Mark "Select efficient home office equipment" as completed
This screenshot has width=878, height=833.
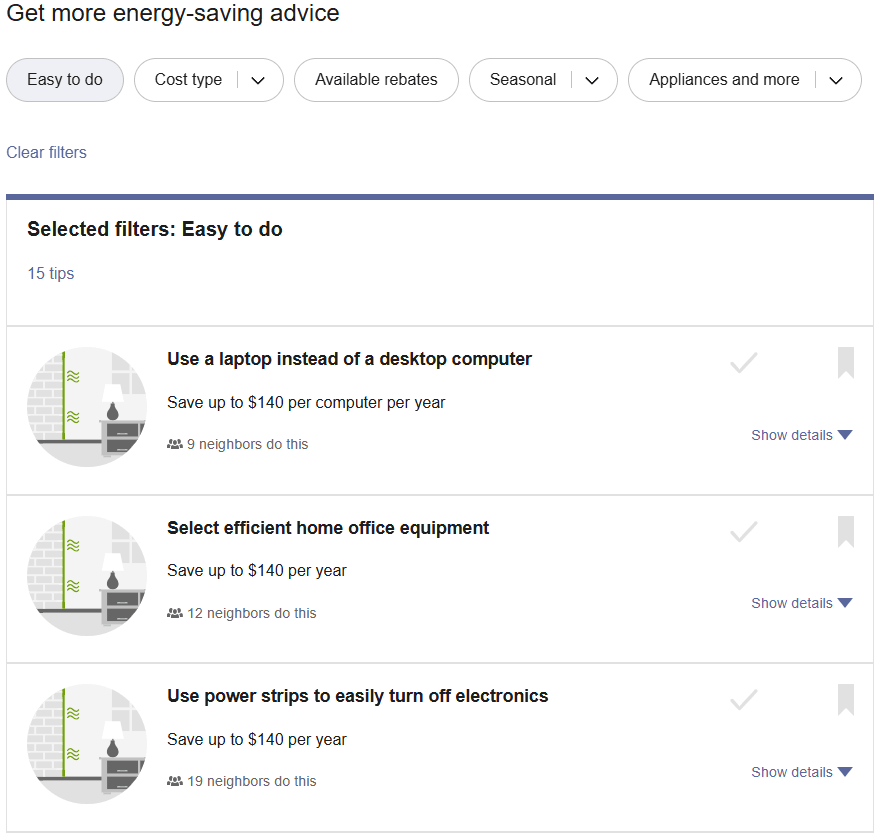[744, 531]
